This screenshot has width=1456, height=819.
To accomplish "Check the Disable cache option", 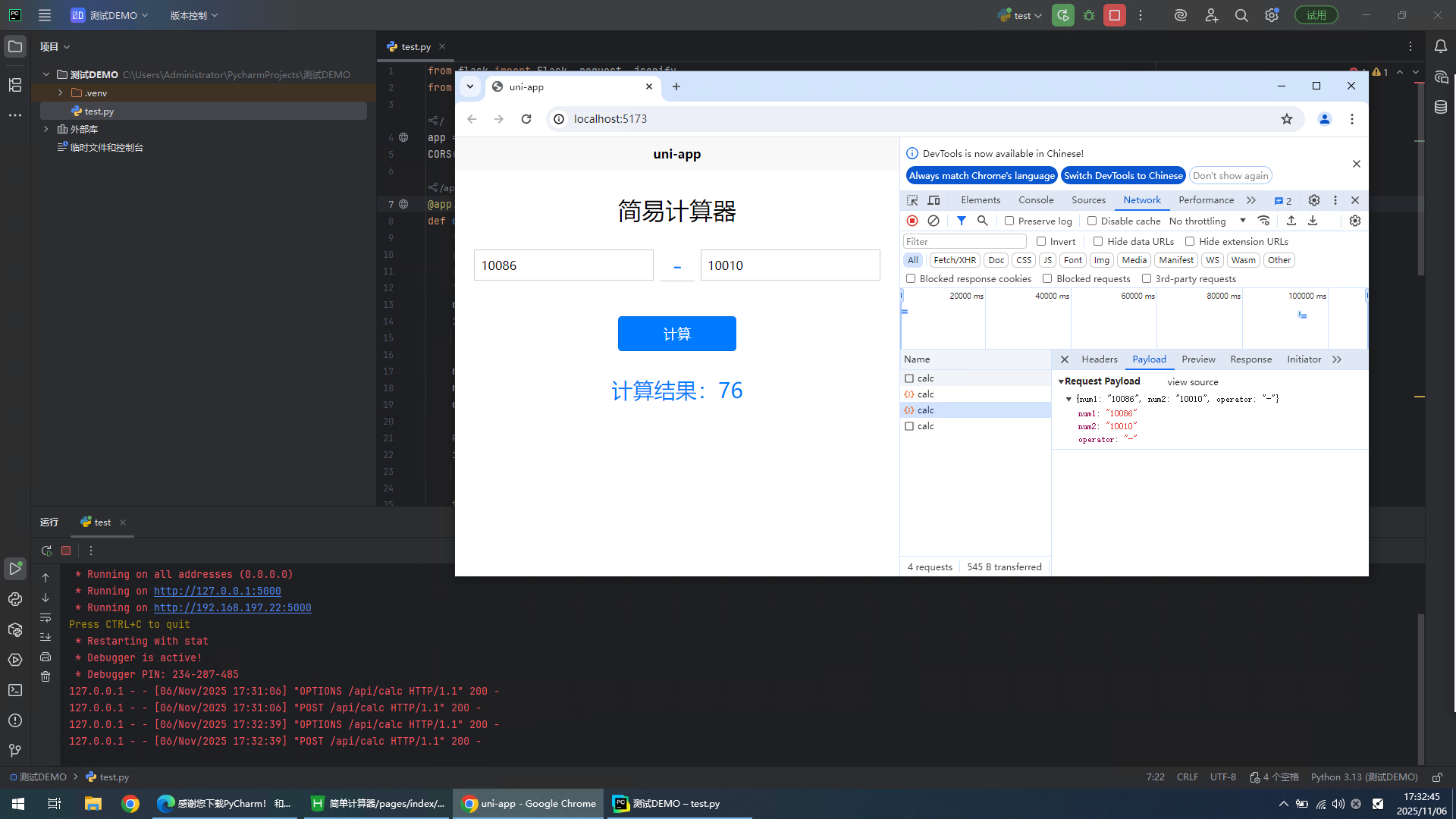I will [1092, 221].
